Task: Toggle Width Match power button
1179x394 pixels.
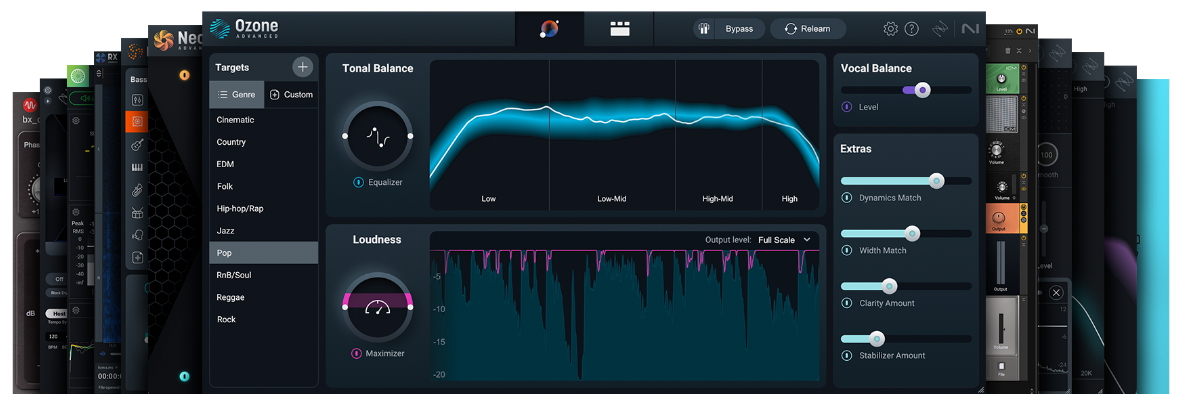Action: click(847, 250)
